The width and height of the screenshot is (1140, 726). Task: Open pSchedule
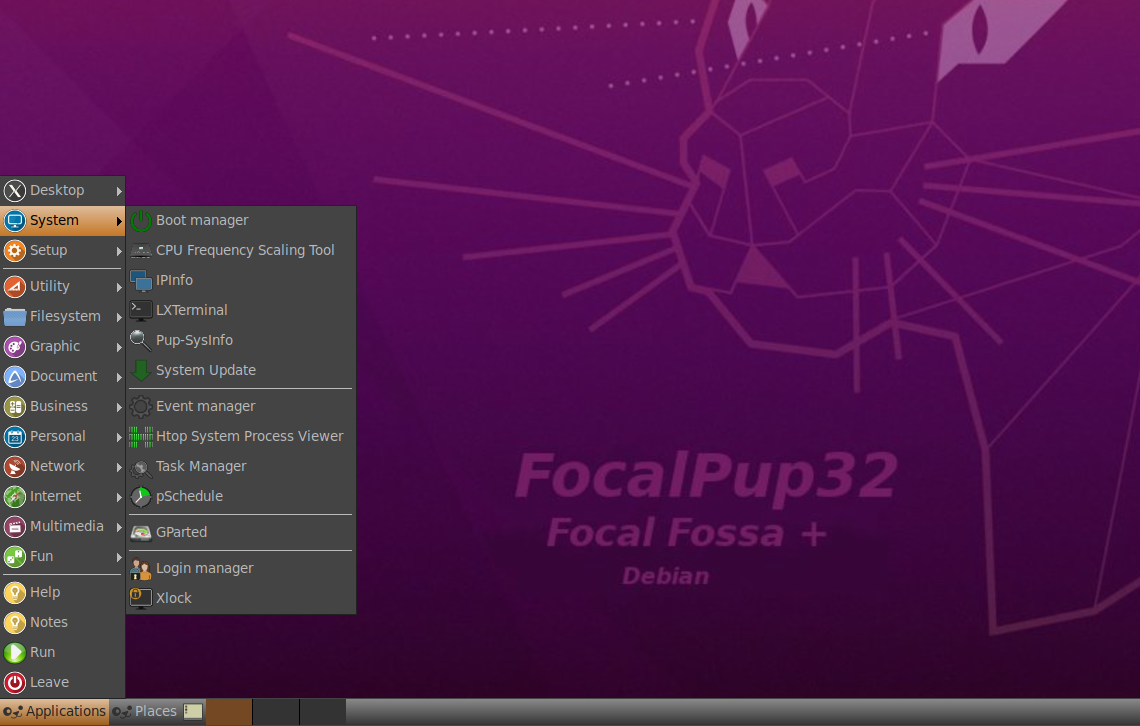241,496
